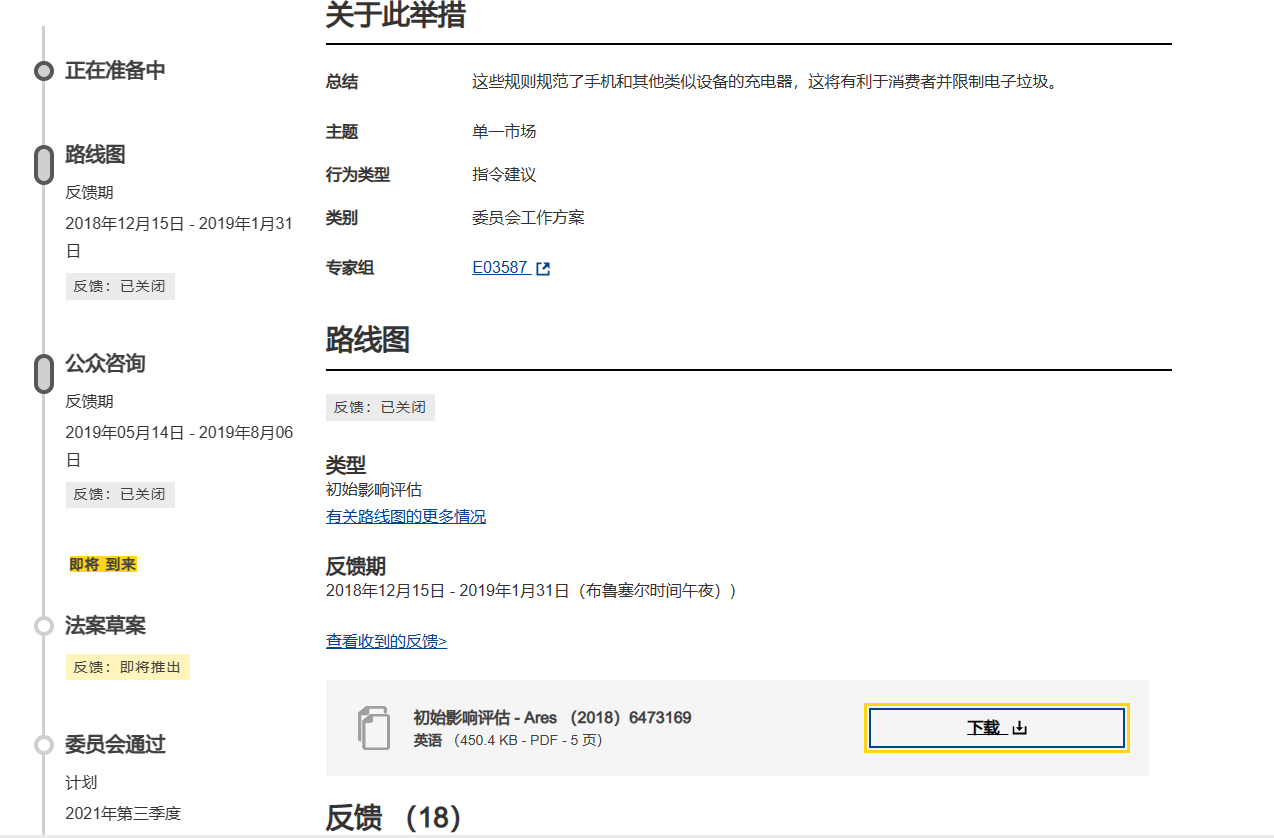Select the hollow circle node beside 法案草案

[x=43, y=625]
